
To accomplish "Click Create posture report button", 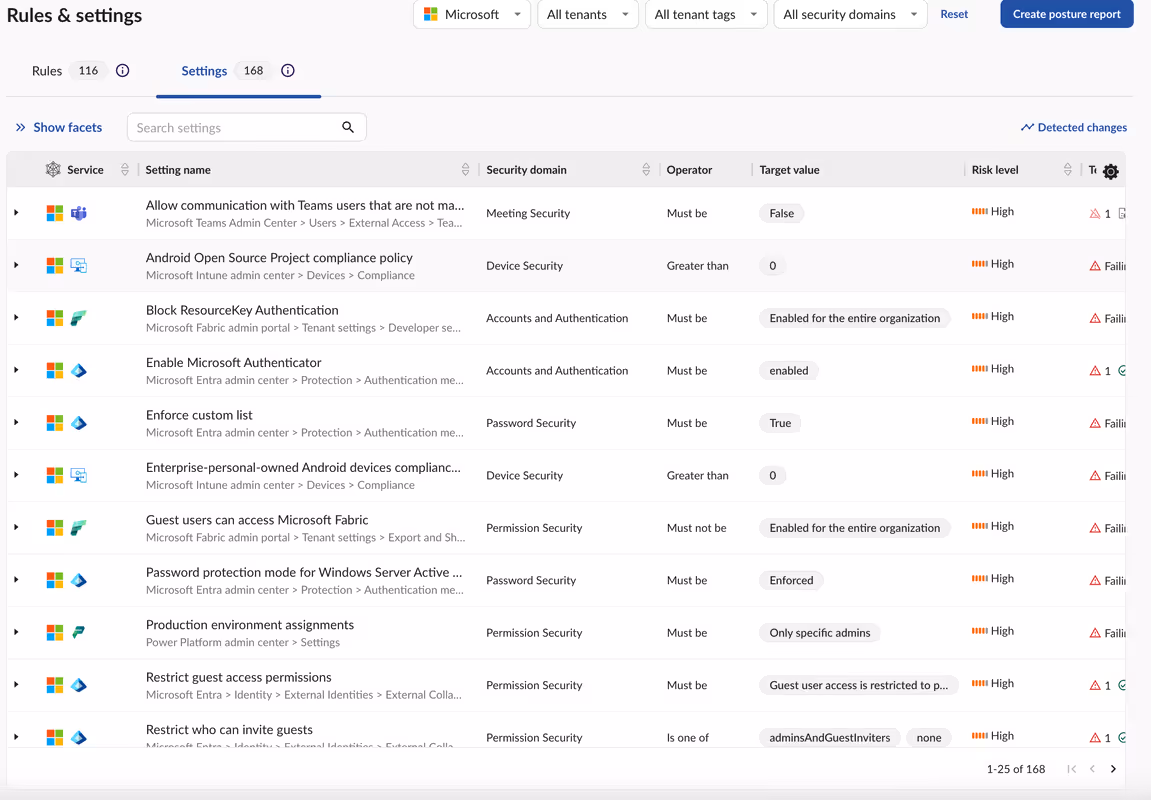I will coord(1066,14).
